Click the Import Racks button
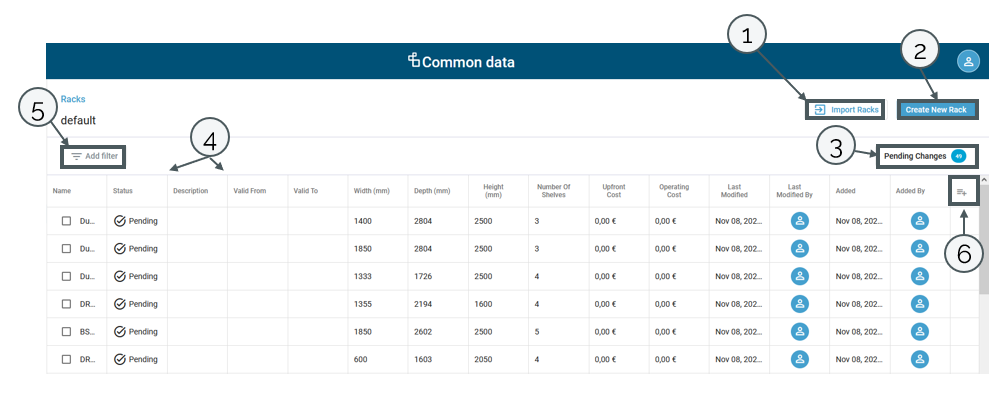Viewport: 989px width, 395px height. pyautogui.click(x=846, y=110)
